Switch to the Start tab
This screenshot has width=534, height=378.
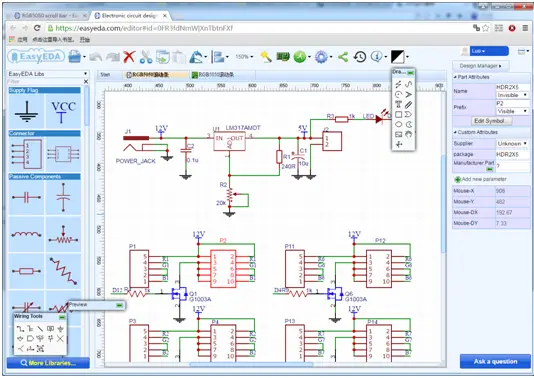click(x=105, y=75)
